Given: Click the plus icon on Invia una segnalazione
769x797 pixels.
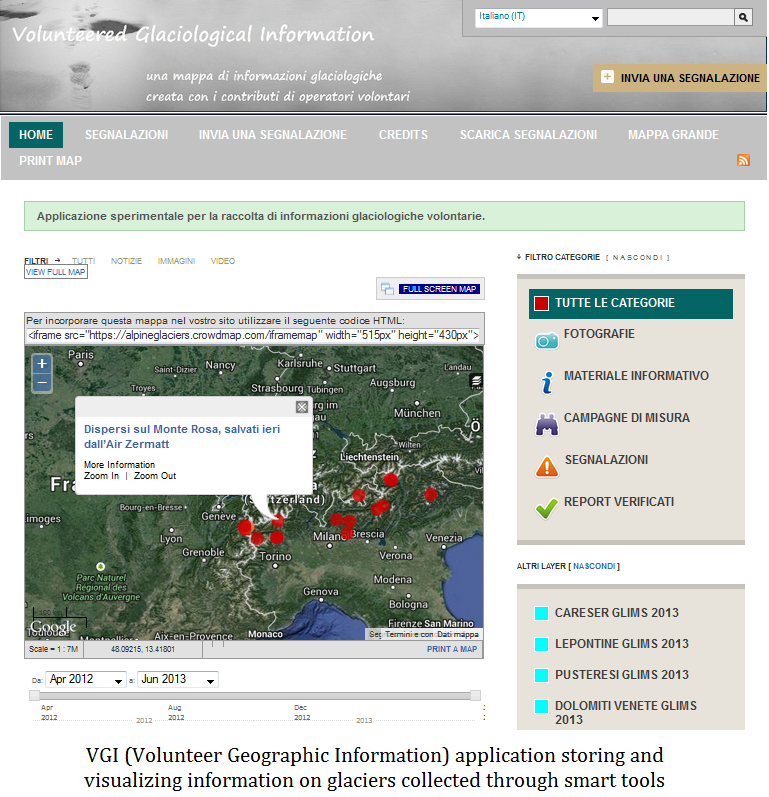Looking at the screenshot, I should tap(607, 77).
